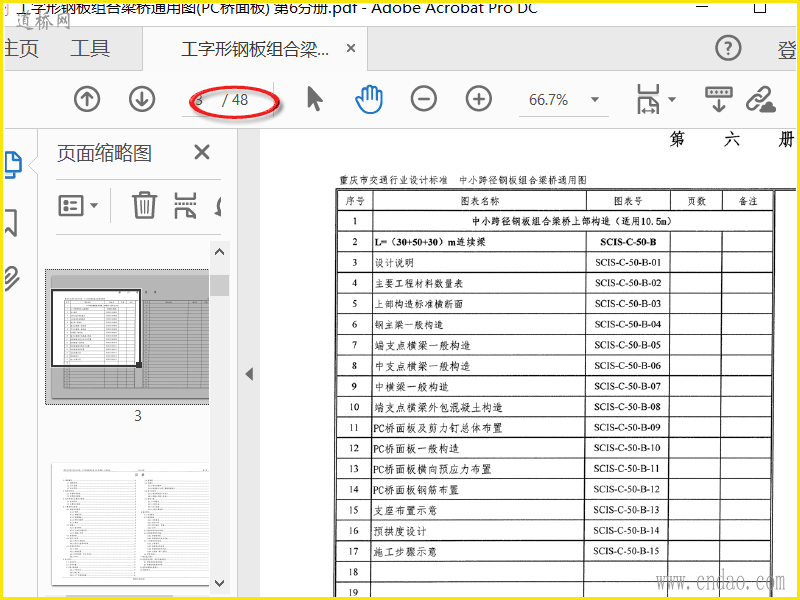The height and width of the screenshot is (600, 800).
Task: Click the rotate pages icon
Action: 218,205
